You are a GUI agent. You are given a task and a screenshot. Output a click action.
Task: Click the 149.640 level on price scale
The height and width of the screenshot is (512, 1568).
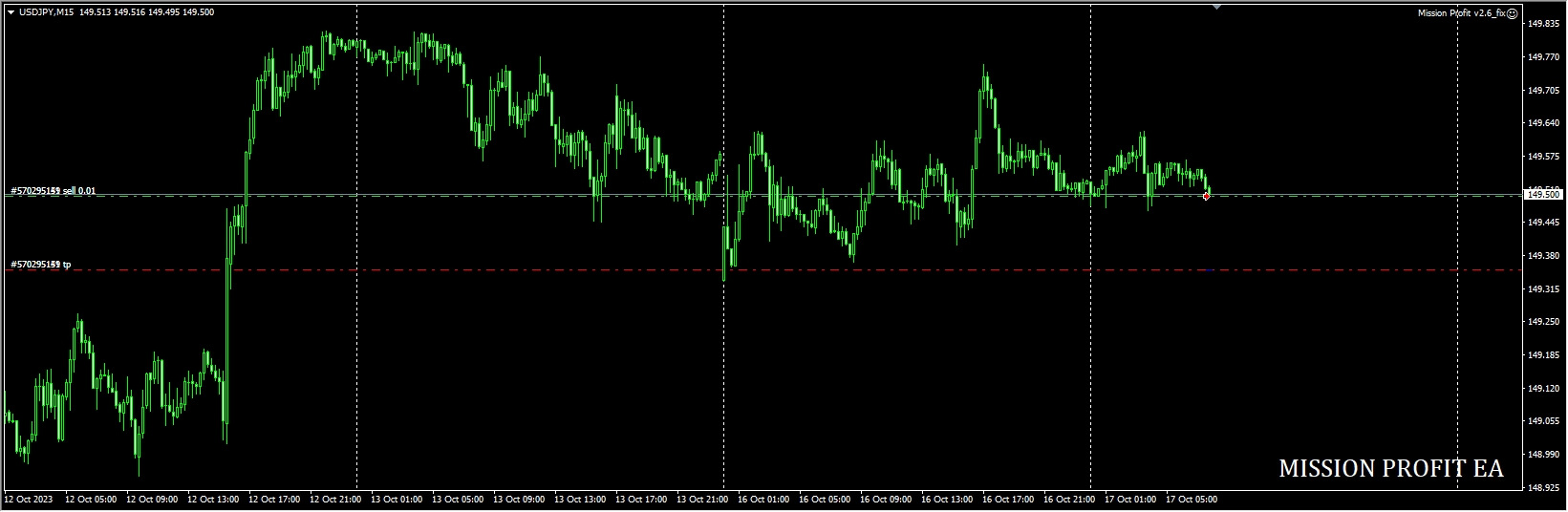pos(1543,123)
